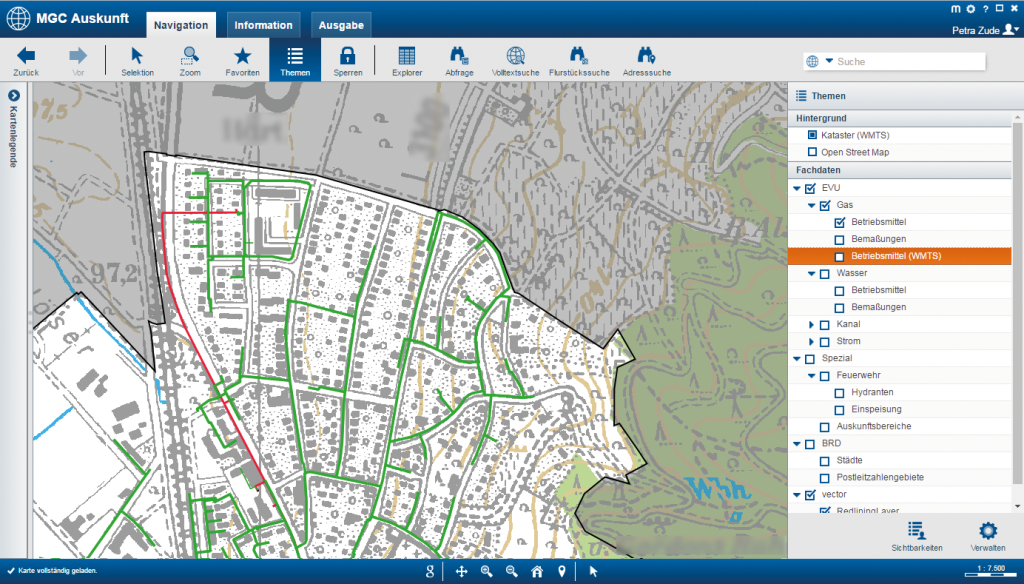This screenshot has height=584, width=1024.
Task: Click the home extent icon in bottom bar
Action: click(537, 571)
